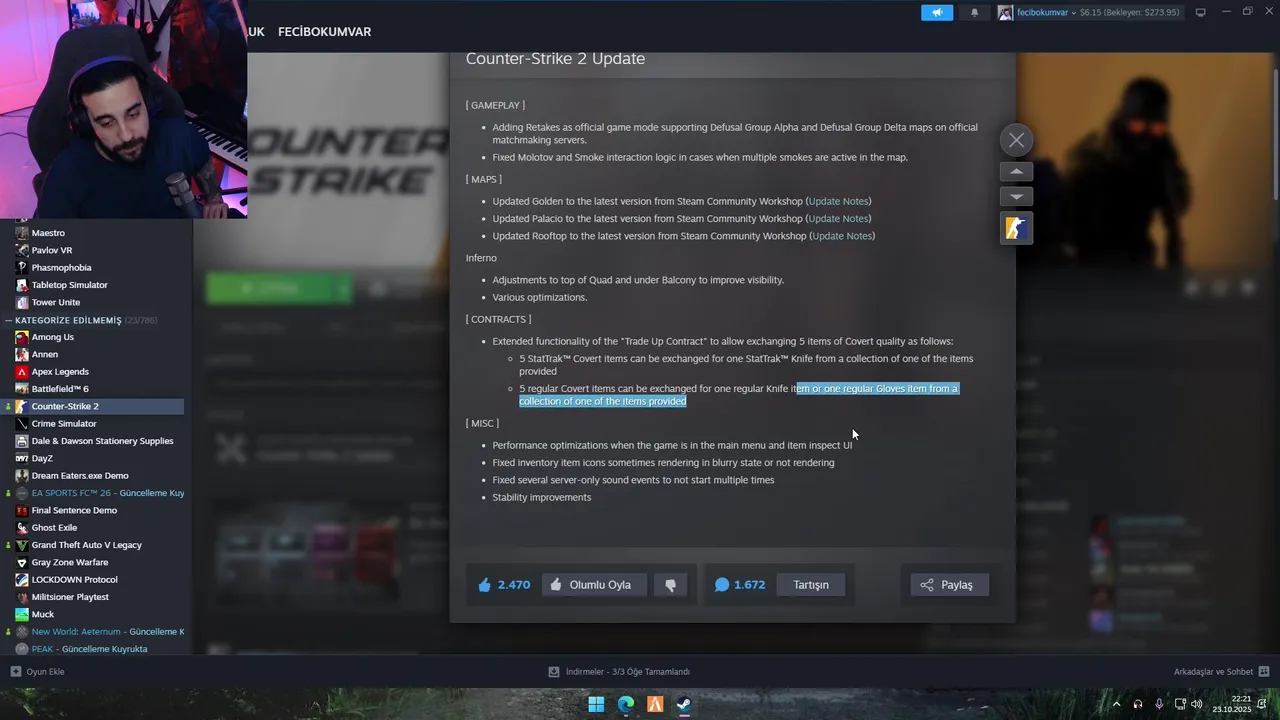Click the thumbs-down vote button
This screenshot has height=720, width=1280.
click(x=671, y=585)
